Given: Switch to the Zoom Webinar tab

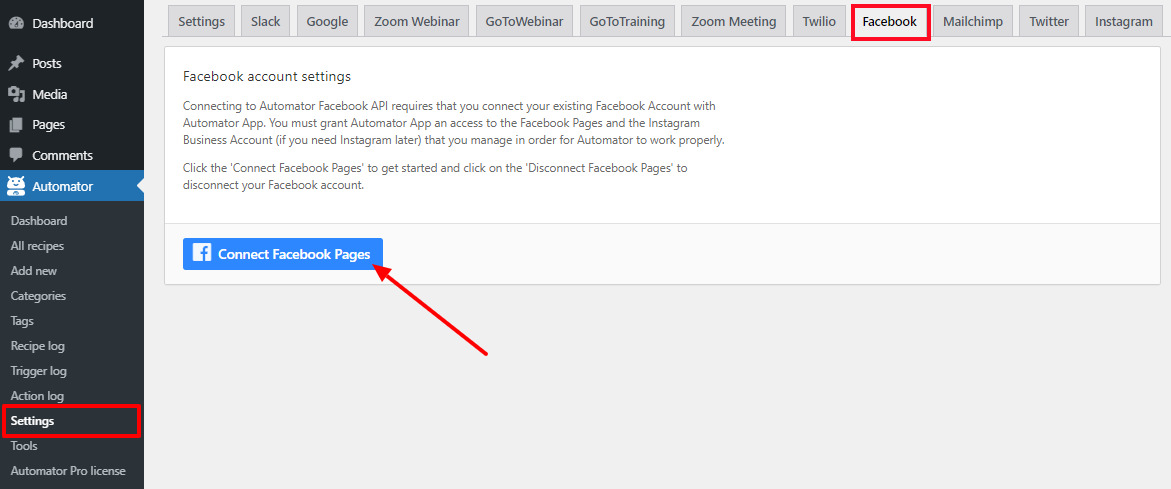Looking at the screenshot, I should 416,22.
